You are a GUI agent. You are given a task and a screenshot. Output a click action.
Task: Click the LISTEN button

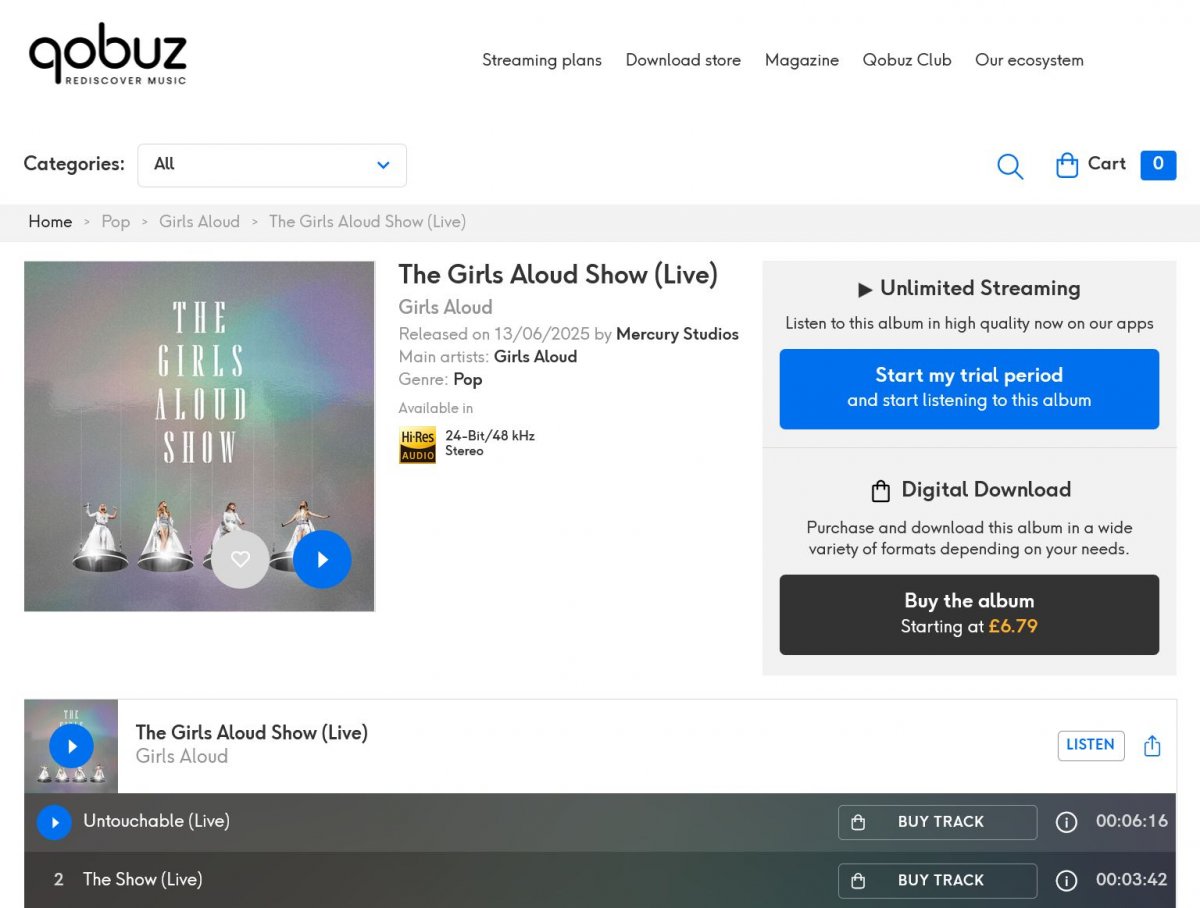1091,745
